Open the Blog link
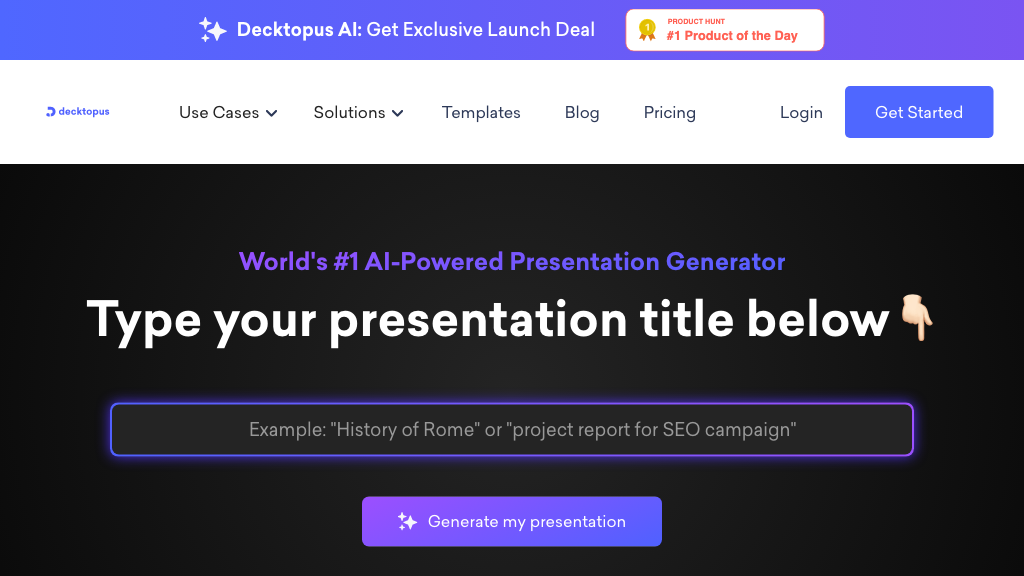The width and height of the screenshot is (1024, 576). click(582, 112)
